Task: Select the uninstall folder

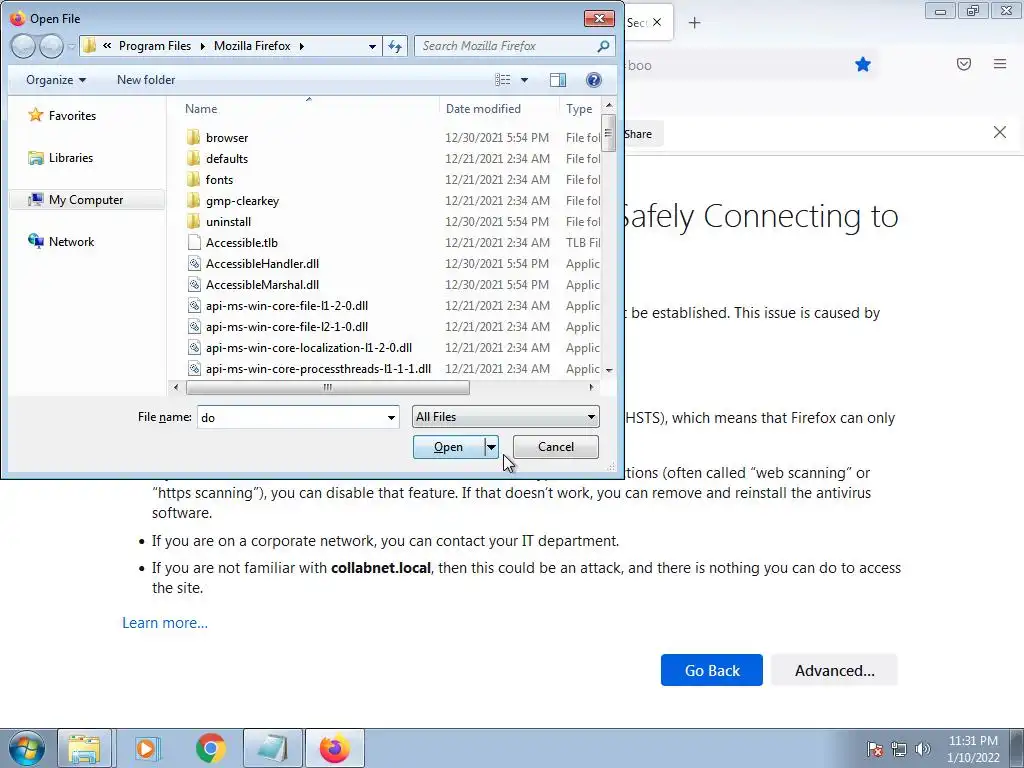Action: 228,221
